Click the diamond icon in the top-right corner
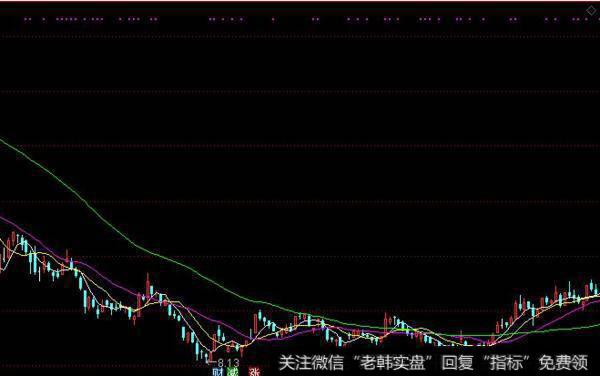 click(x=591, y=11)
